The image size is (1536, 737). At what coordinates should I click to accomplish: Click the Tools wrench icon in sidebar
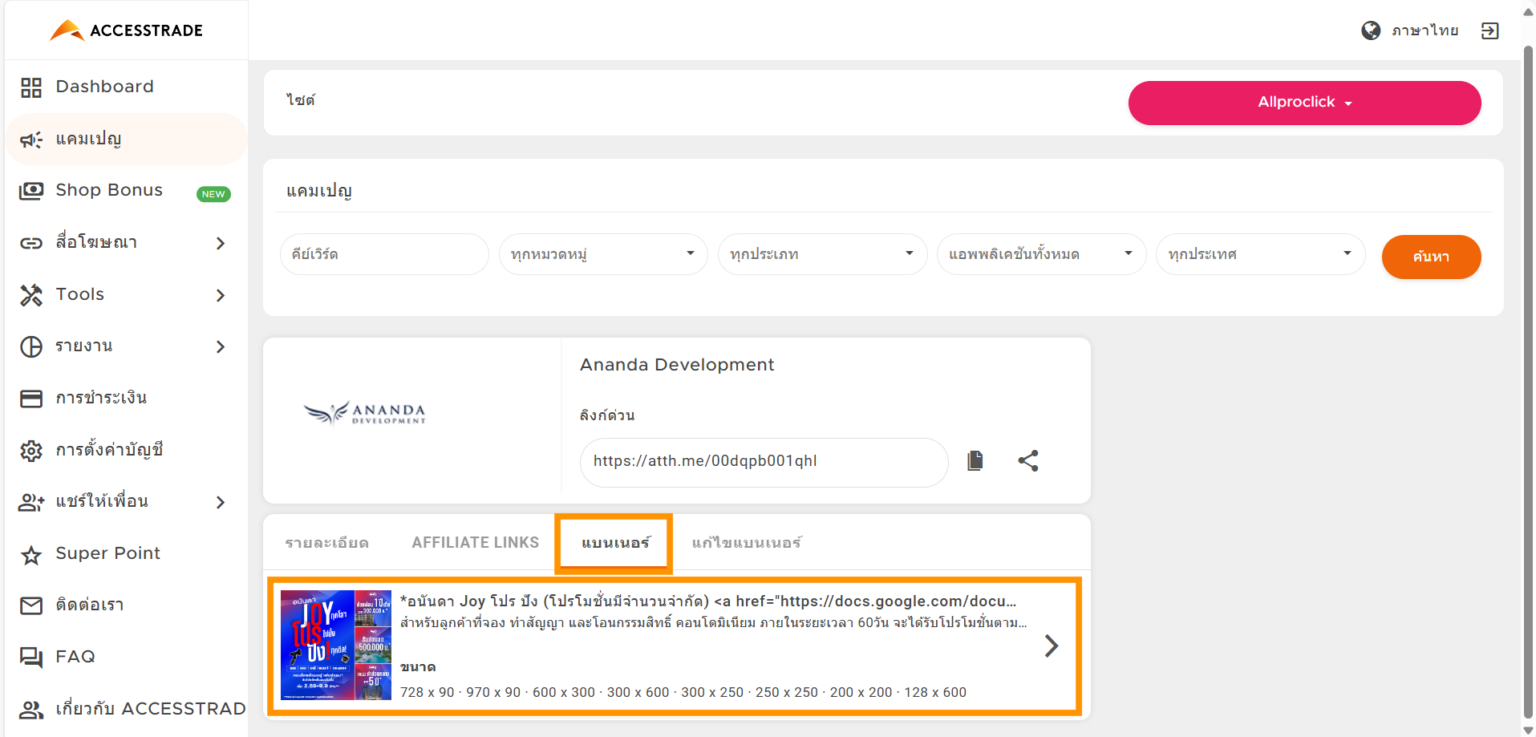tap(30, 294)
